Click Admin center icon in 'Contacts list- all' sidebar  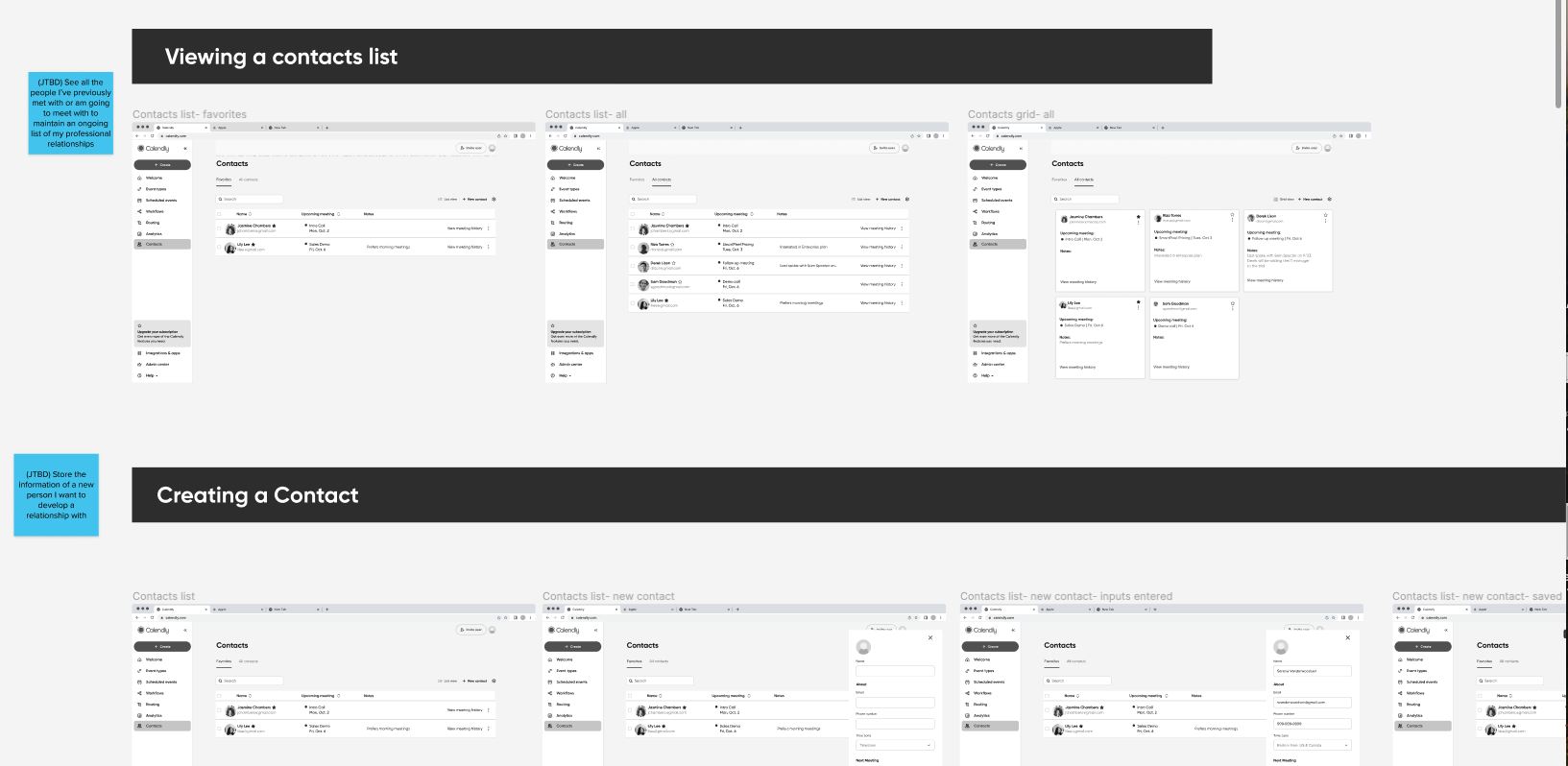553,364
